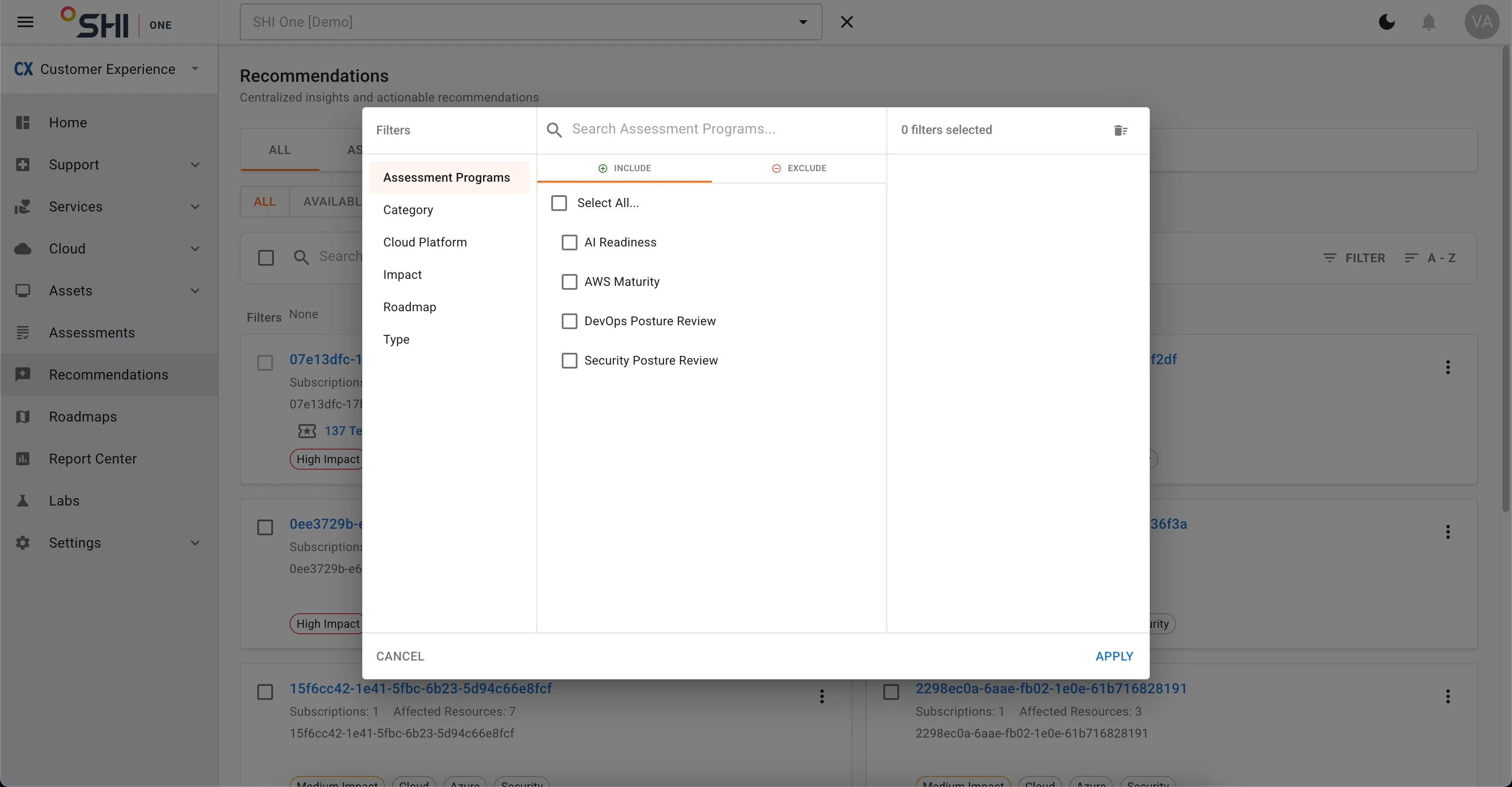This screenshot has height=787, width=1512.
Task: Check the AWS Maturity checkbox
Action: 569,282
